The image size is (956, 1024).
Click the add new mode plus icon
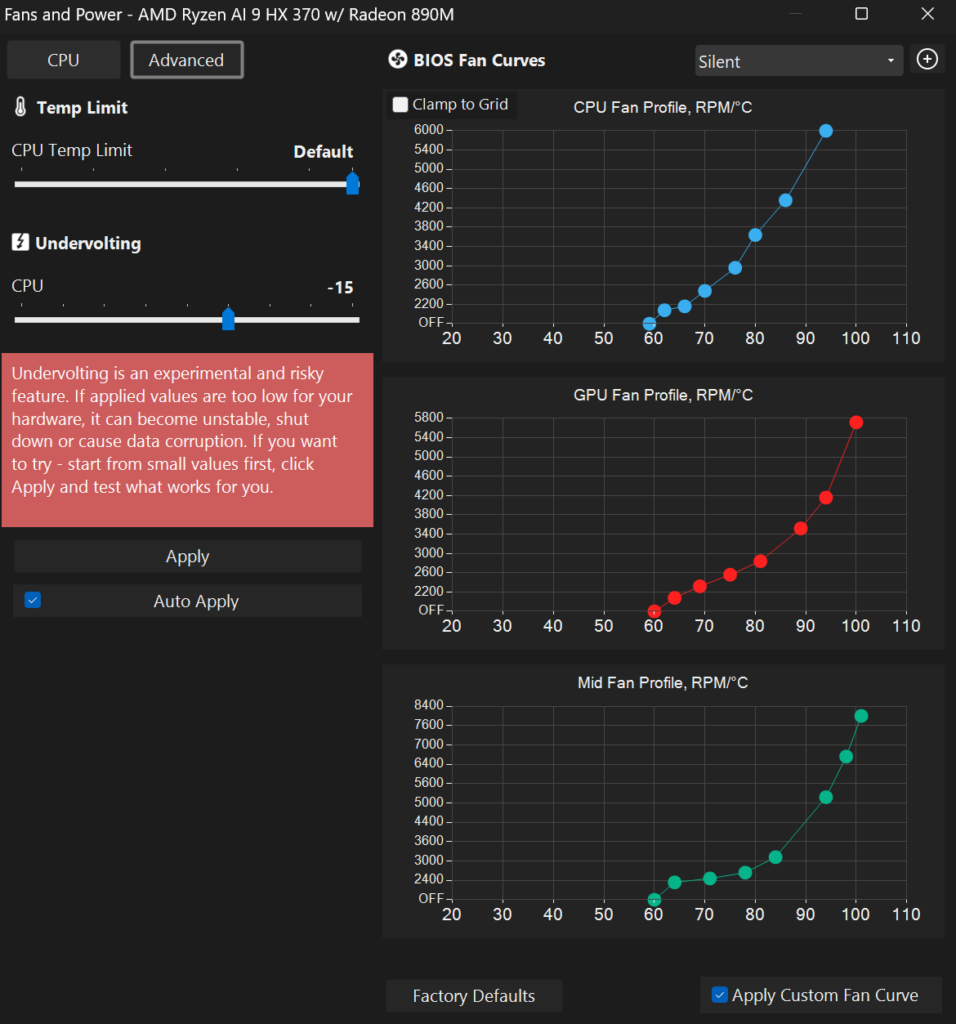tap(927, 59)
